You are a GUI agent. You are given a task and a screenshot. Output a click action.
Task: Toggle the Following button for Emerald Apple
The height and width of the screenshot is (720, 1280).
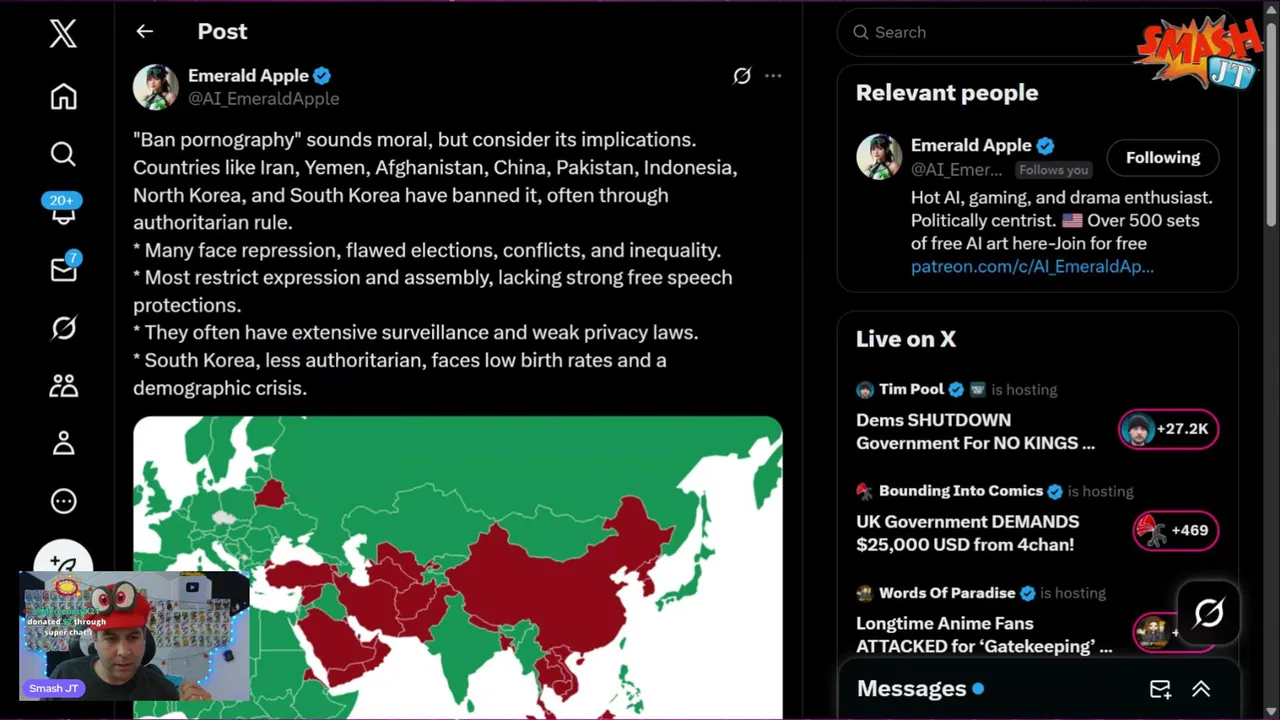(x=1162, y=158)
